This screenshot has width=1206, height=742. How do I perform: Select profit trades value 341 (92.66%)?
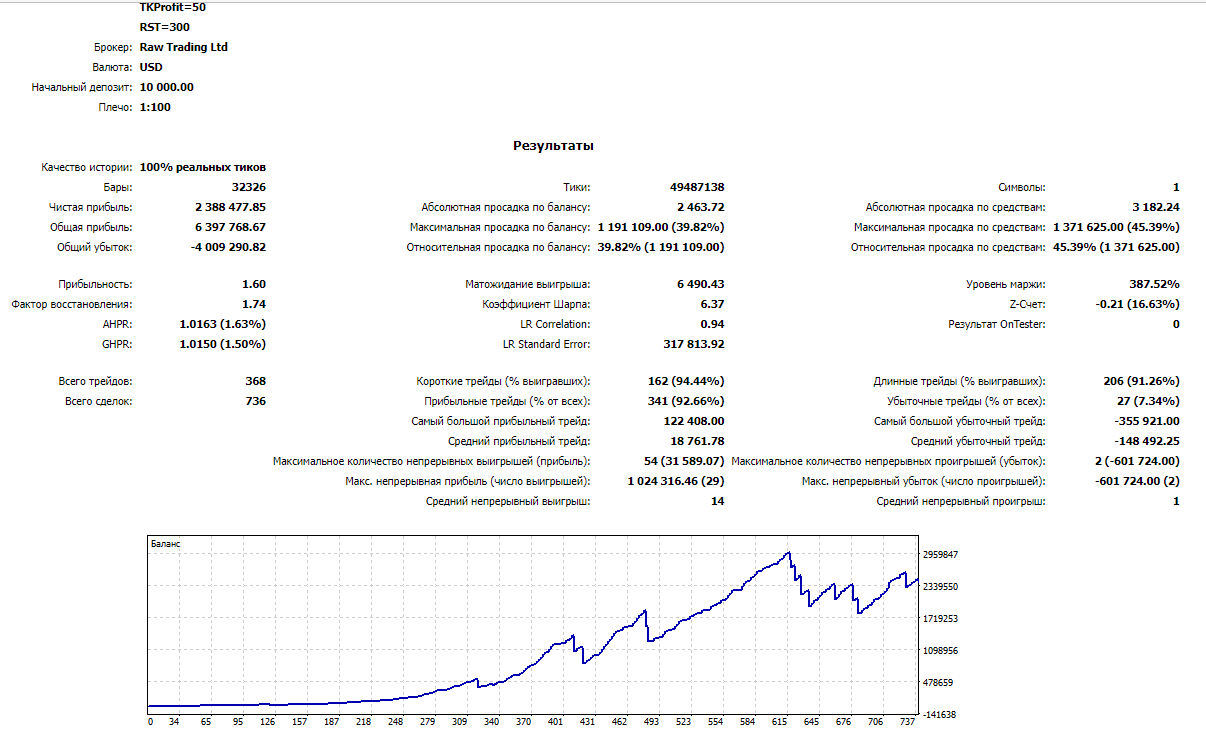(x=687, y=401)
